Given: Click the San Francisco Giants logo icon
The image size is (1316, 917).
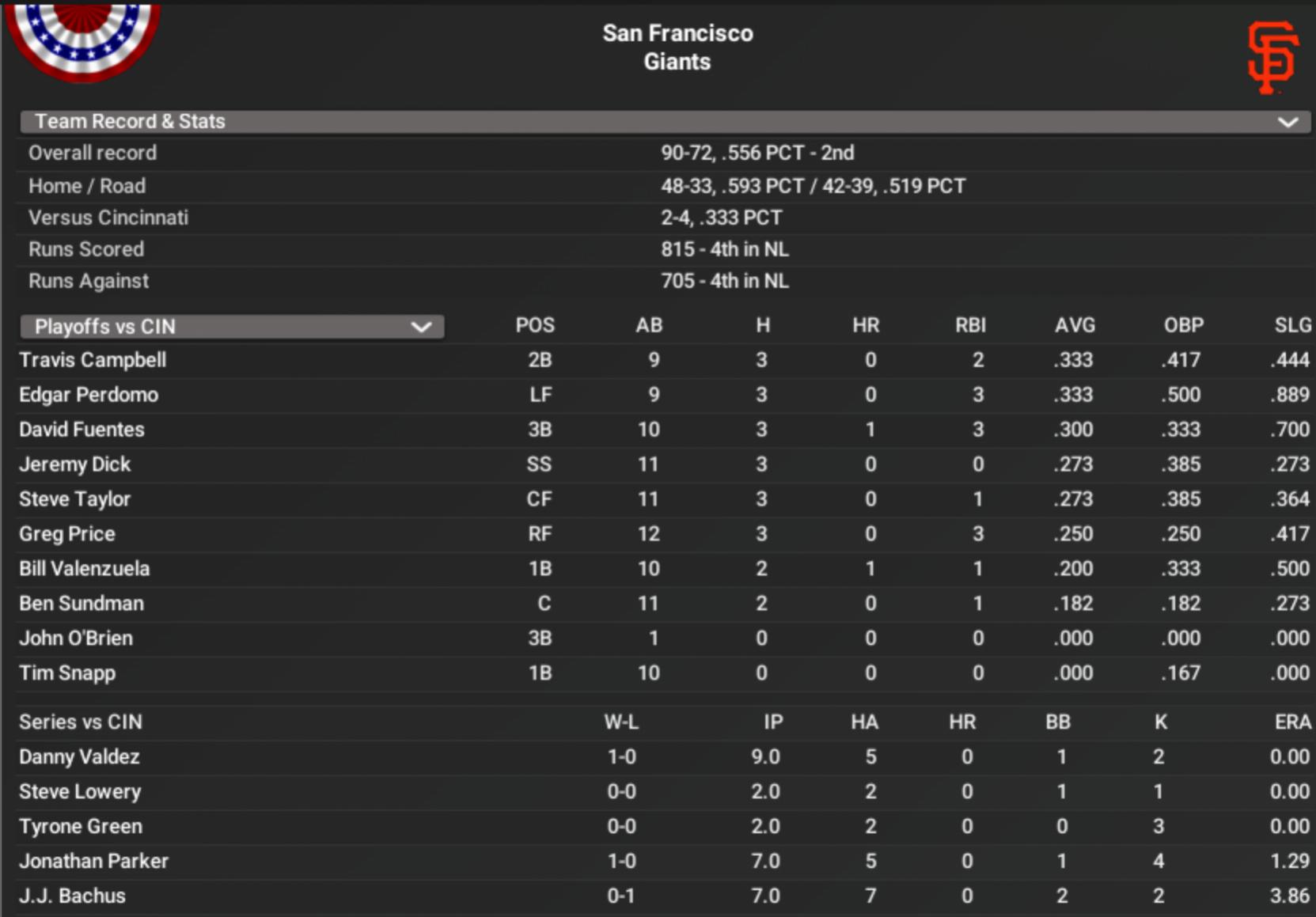Looking at the screenshot, I should click(1272, 57).
